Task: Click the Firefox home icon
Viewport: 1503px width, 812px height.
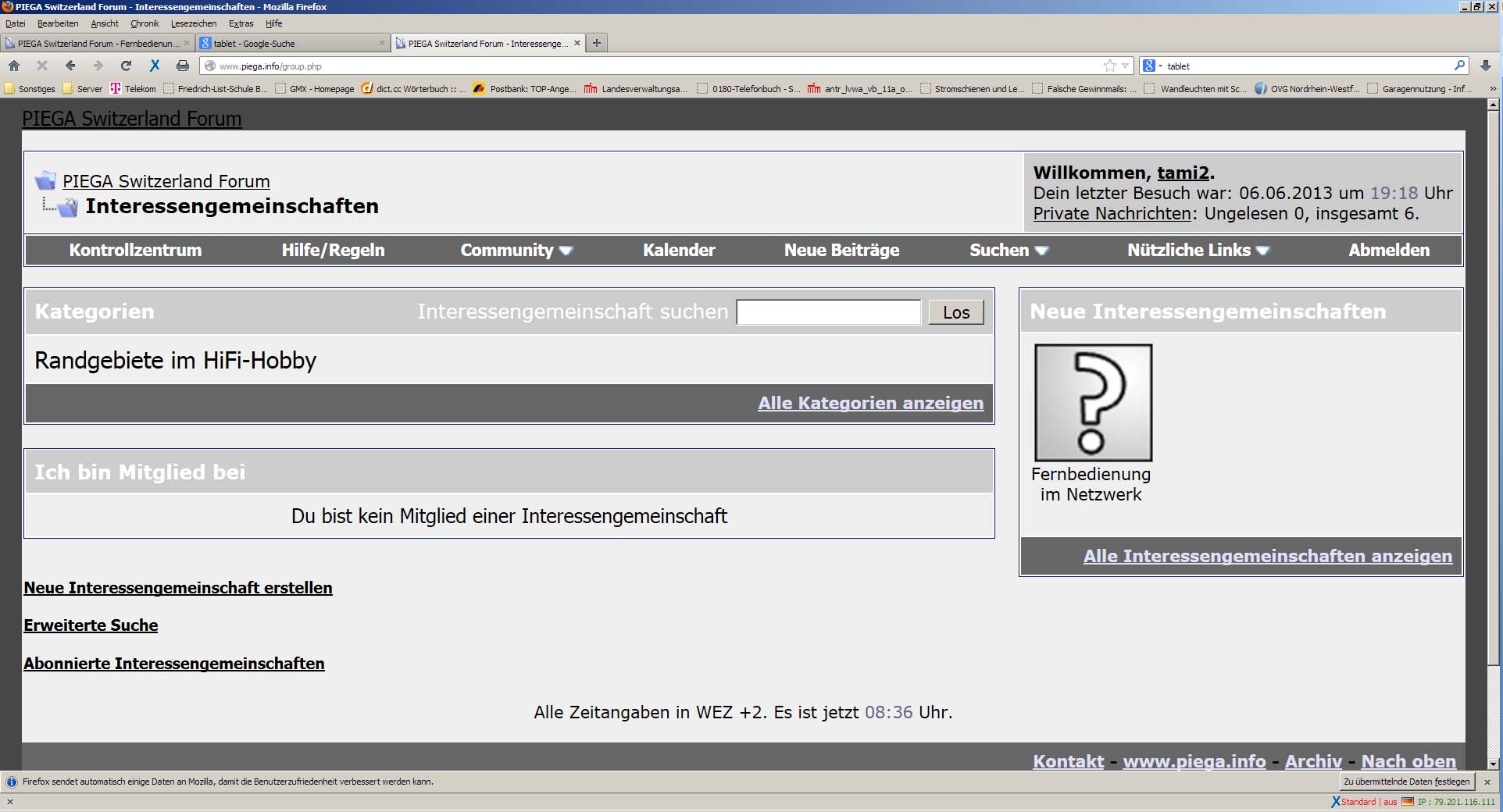Action: coord(14,66)
